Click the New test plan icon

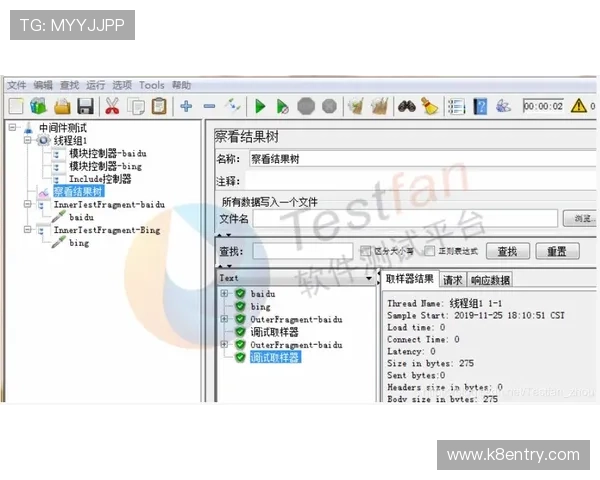[16, 106]
